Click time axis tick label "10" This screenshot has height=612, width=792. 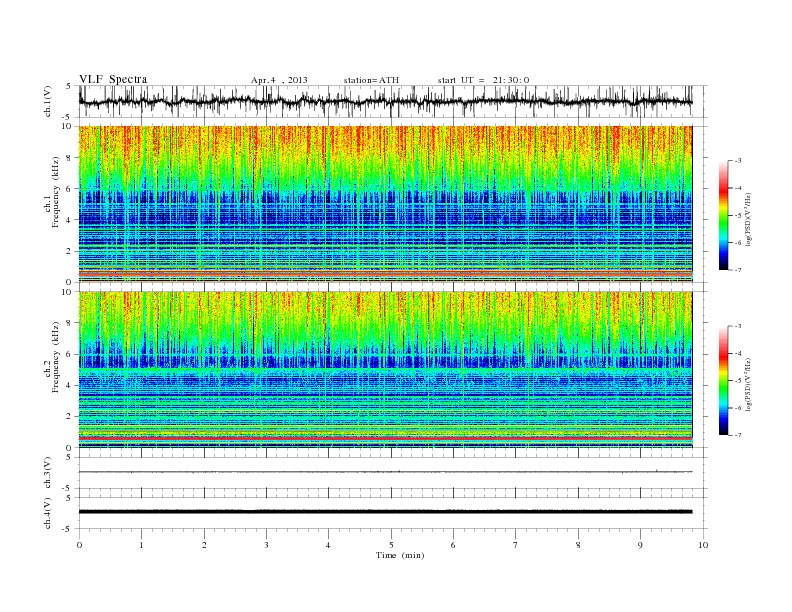(703, 545)
